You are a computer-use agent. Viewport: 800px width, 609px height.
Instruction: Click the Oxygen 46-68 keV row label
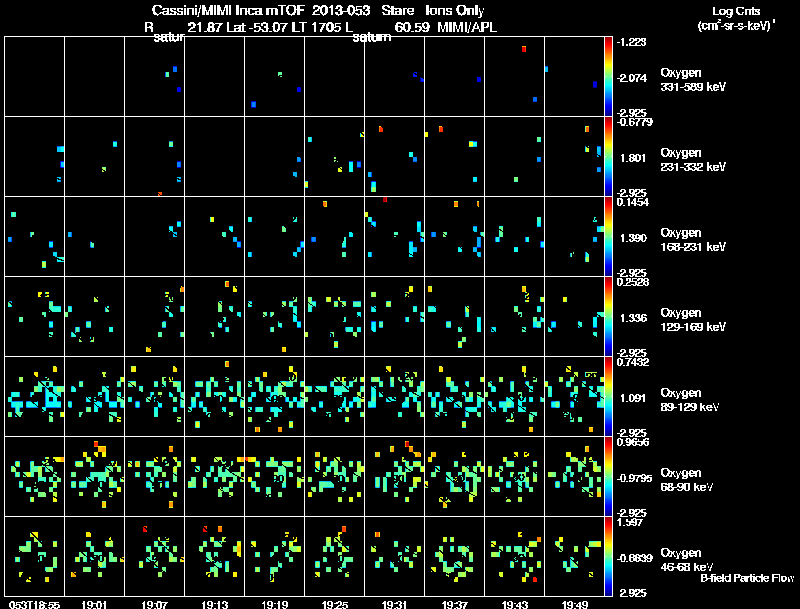[x=687, y=560]
